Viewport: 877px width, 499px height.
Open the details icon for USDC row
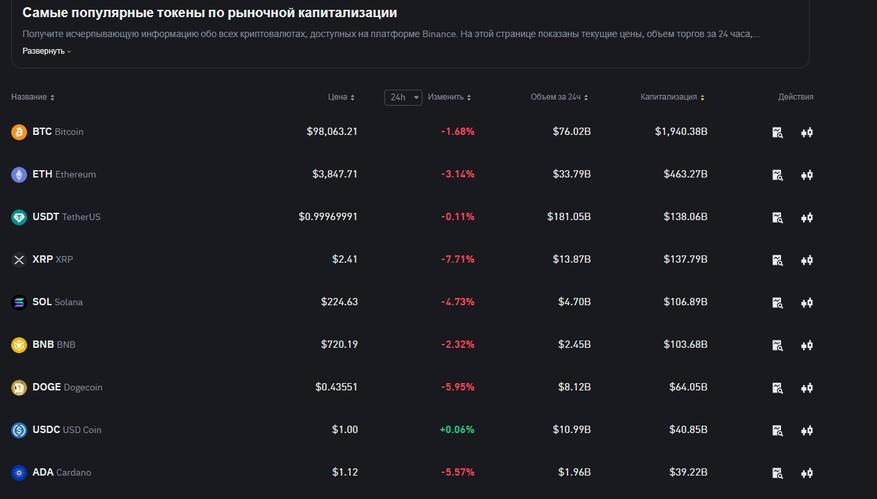(x=777, y=430)
